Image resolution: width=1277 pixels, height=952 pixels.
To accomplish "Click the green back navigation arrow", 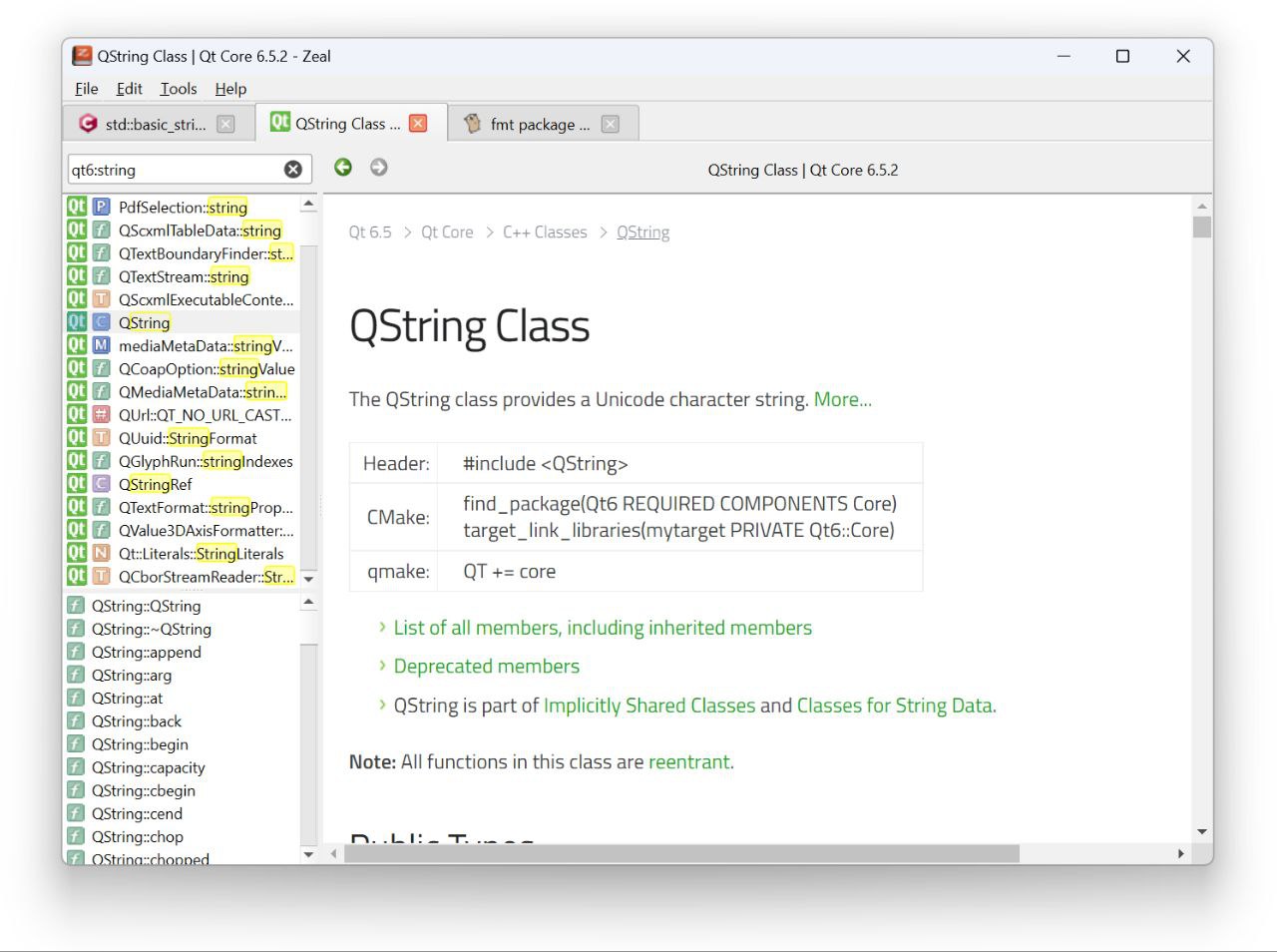I will click(x=343, y=168).
